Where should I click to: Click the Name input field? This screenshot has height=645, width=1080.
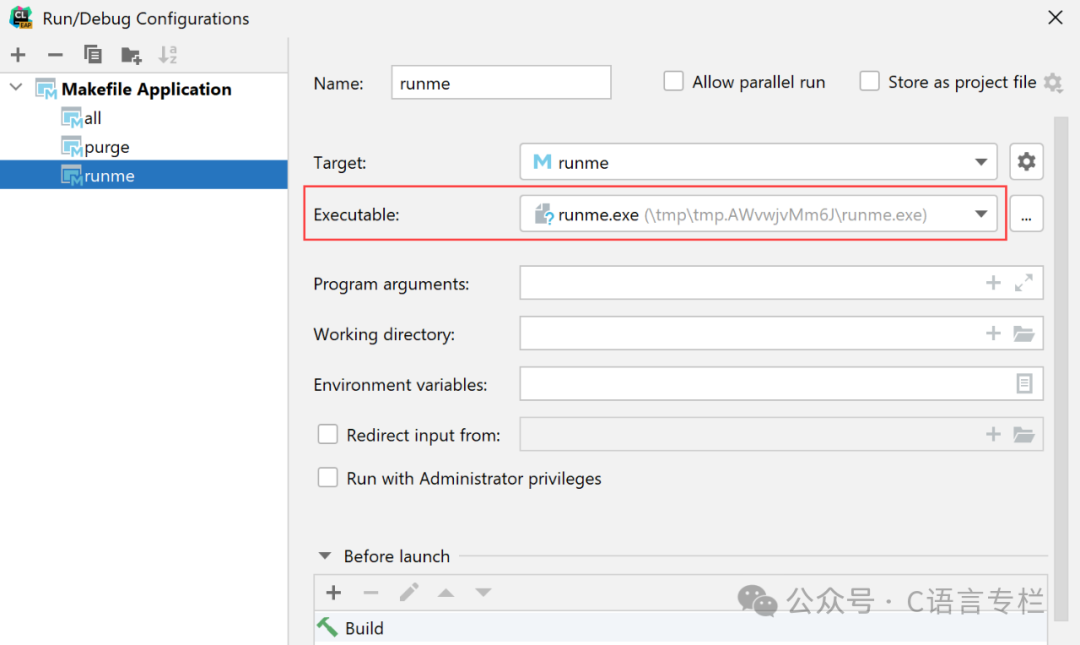coord(501,83)
